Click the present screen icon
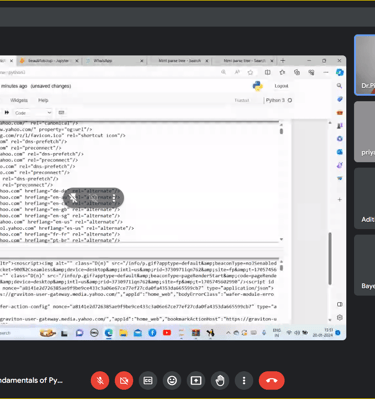Viewport: 375px width, 399px height. (196, 380)
